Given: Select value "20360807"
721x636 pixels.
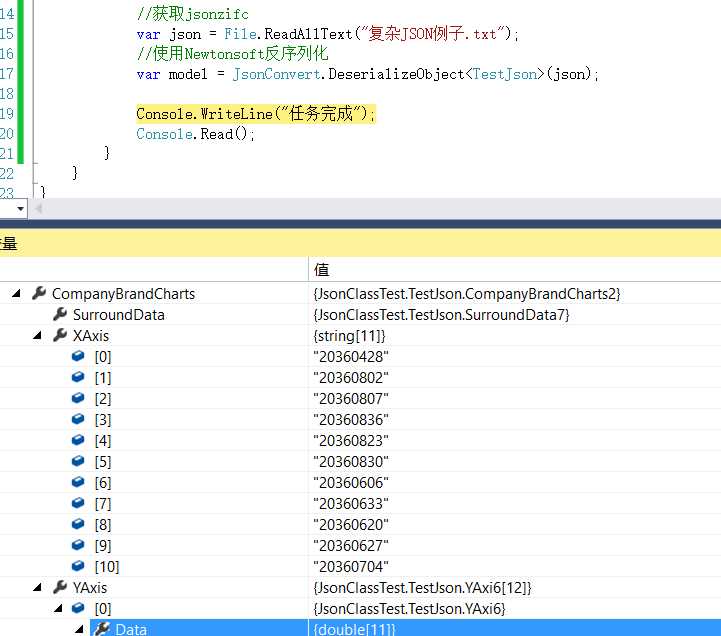Looking at the screenshot, I should pos(351,399).
